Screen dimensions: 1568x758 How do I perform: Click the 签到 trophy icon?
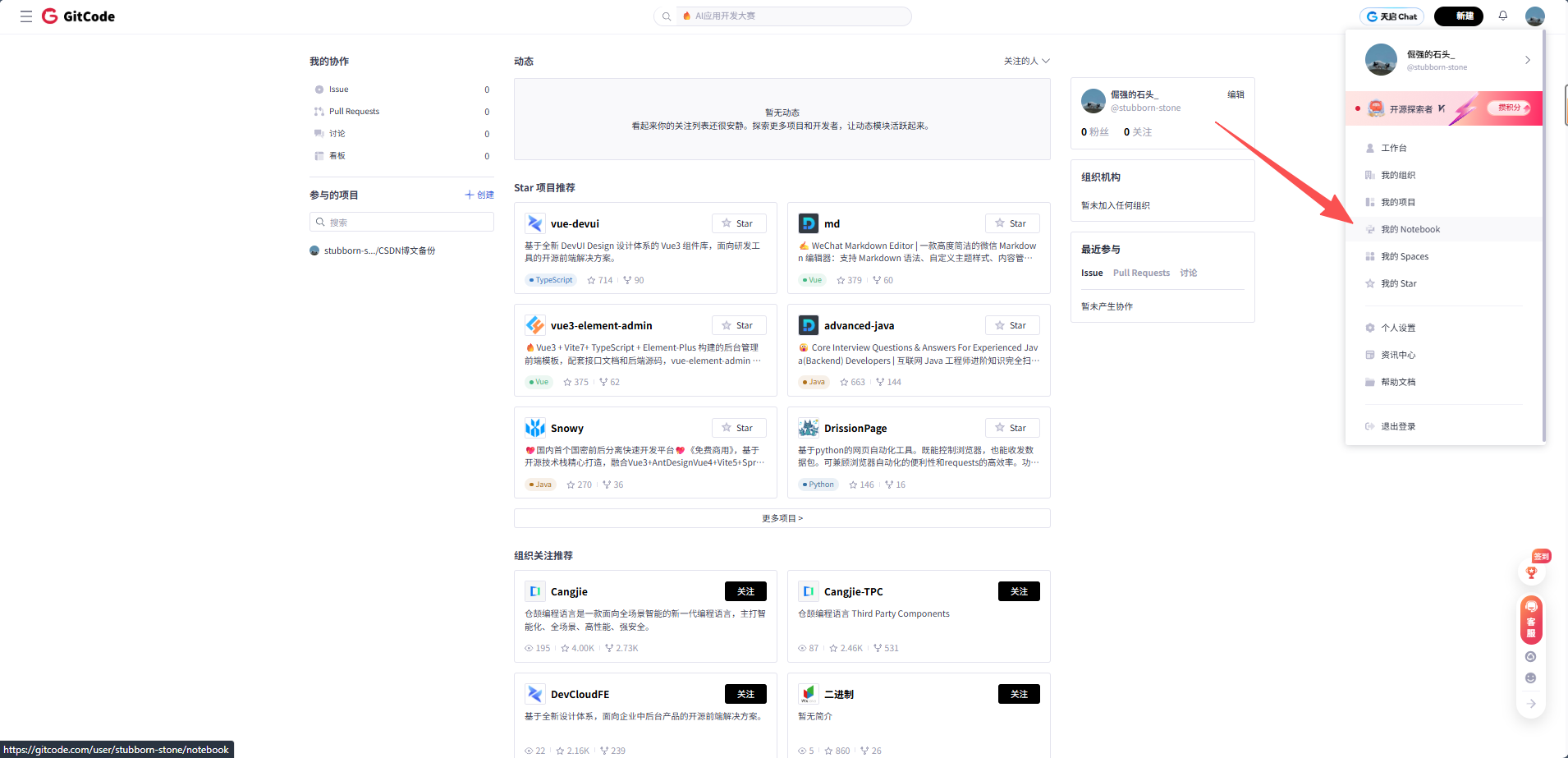tap(1531, 572)
